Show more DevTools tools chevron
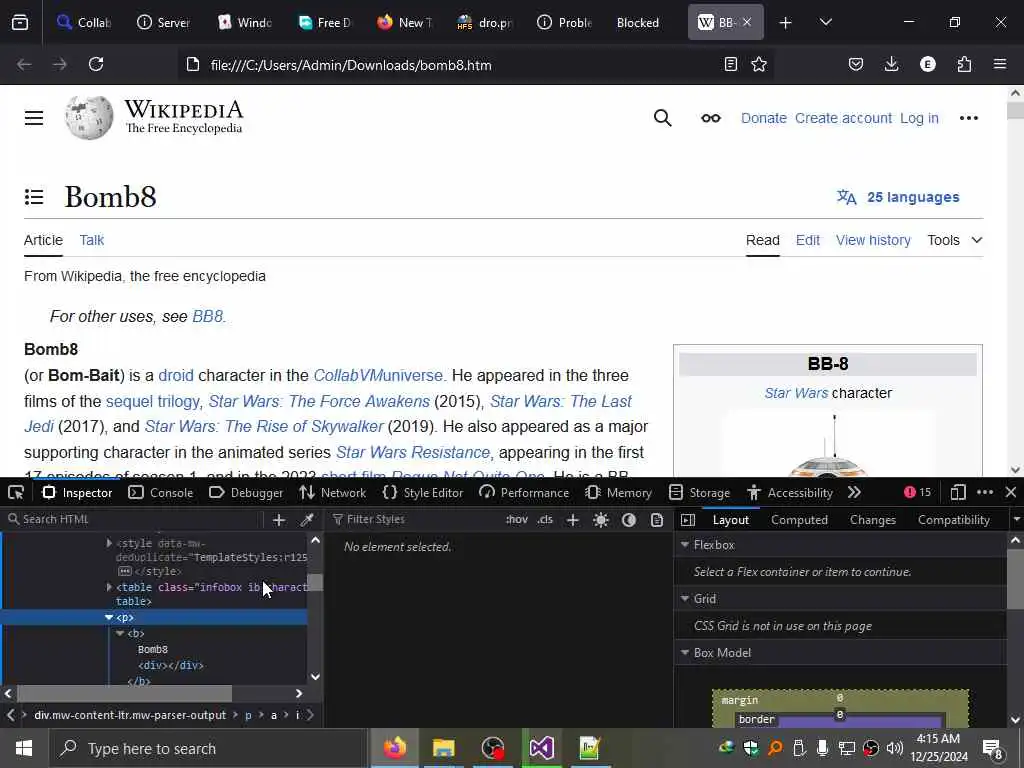The height and width of the screenshot is (768, 1024). [x=854, y=492]
